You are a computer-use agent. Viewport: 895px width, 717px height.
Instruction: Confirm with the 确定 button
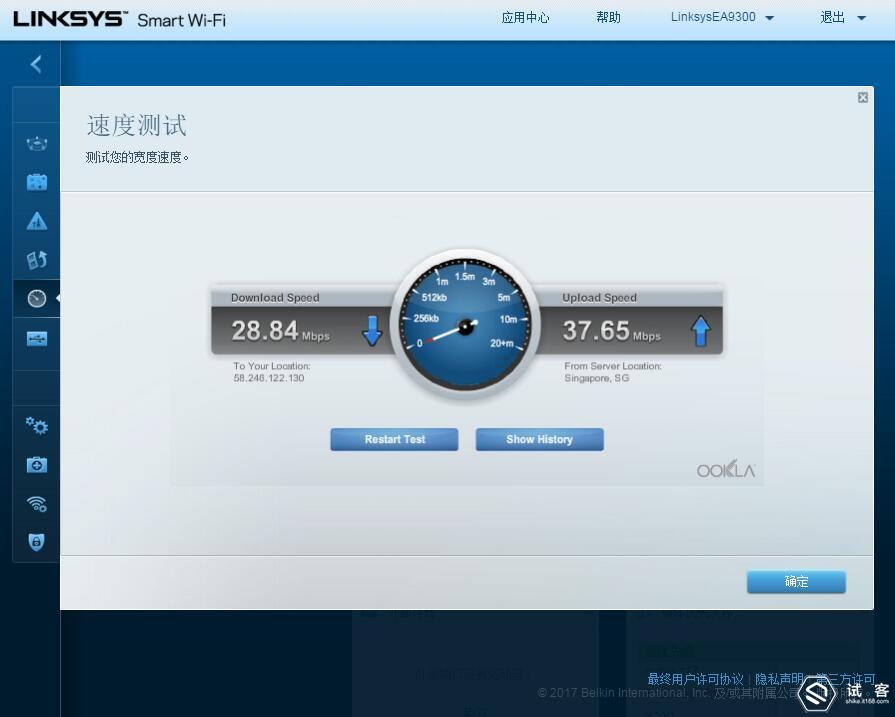click(795, 581)
